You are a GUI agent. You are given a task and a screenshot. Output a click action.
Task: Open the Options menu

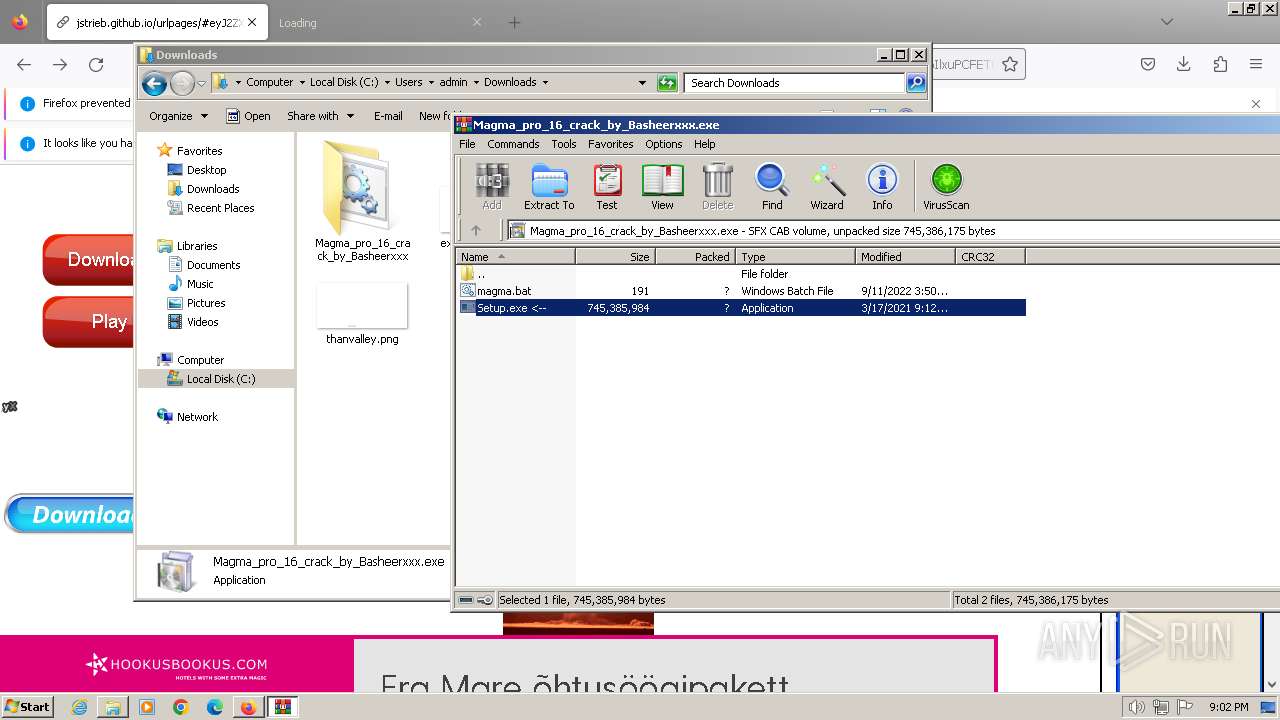click(x=663, y=144)
